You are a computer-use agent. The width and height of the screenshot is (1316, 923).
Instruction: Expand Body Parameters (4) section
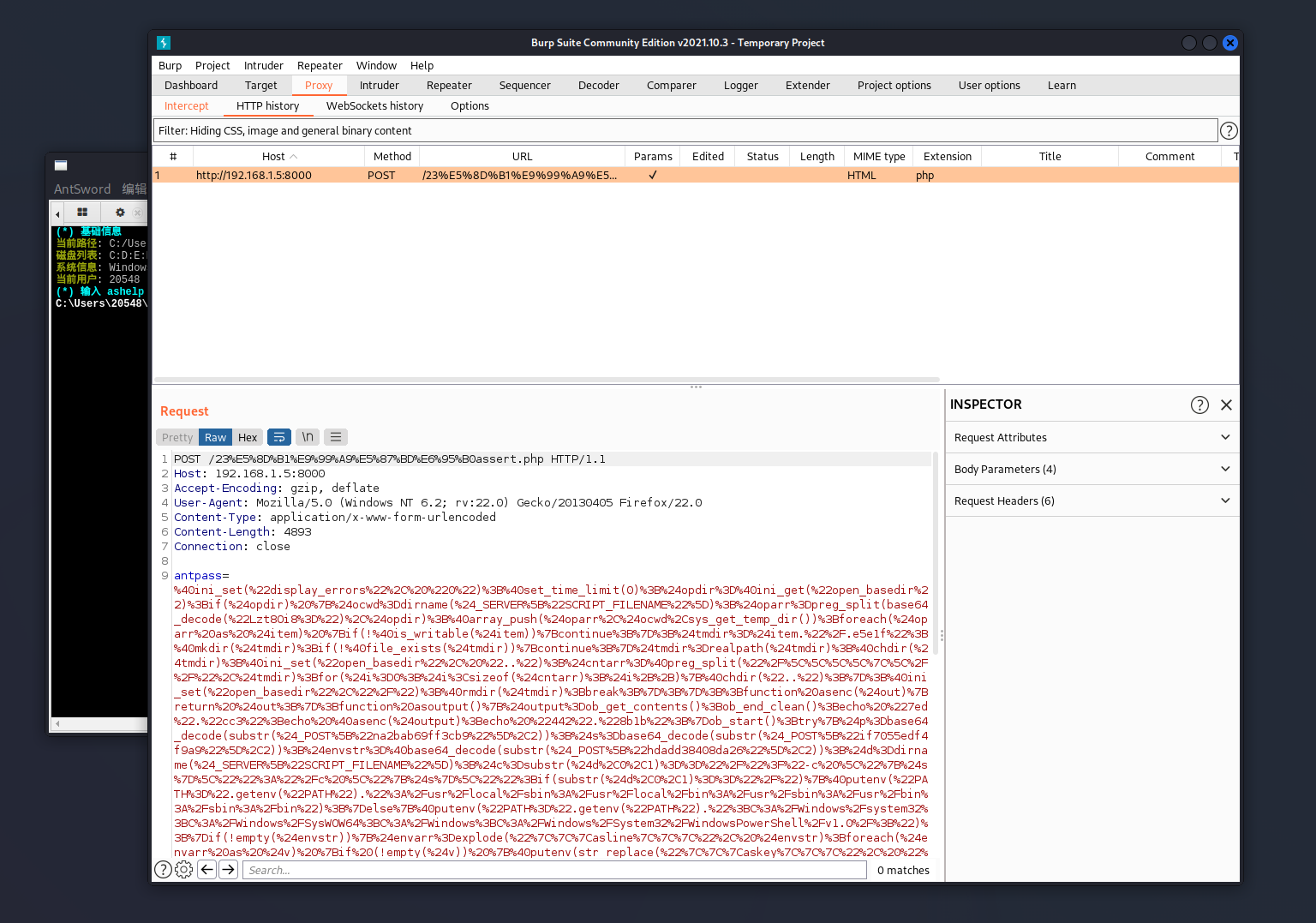1092,469
